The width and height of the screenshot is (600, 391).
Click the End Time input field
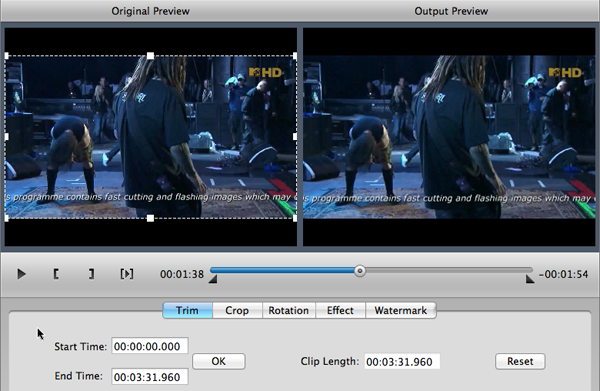point(150,377)
